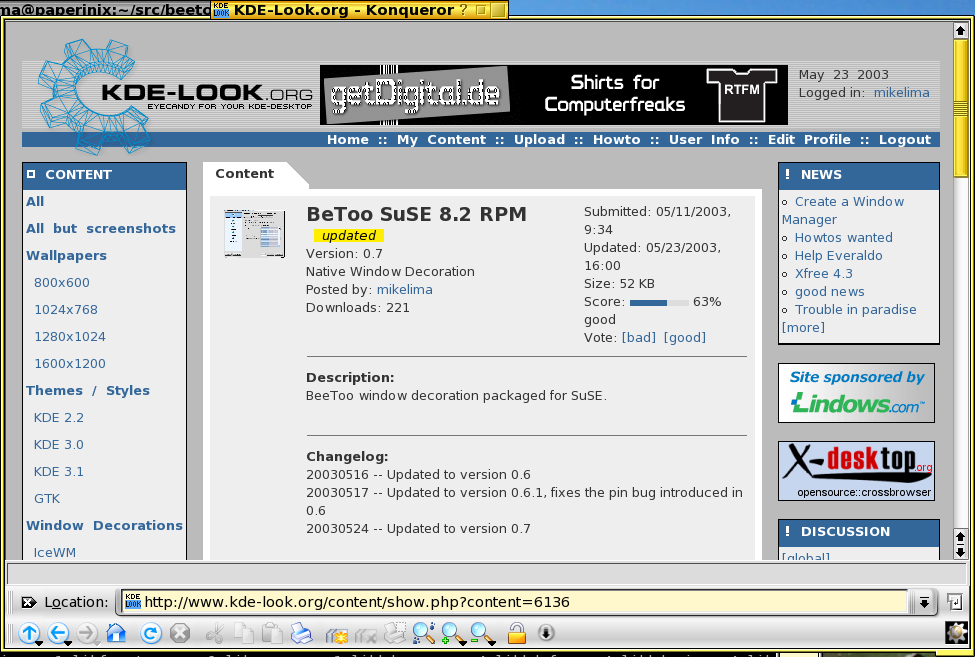Open GTK themes category

(47, 498)
